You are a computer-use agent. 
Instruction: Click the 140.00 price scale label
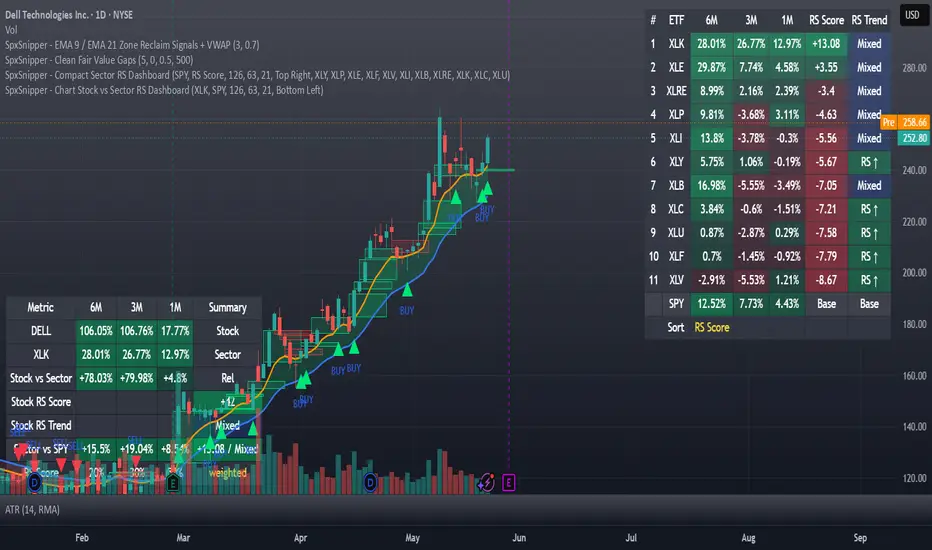(x=914, y=427)
